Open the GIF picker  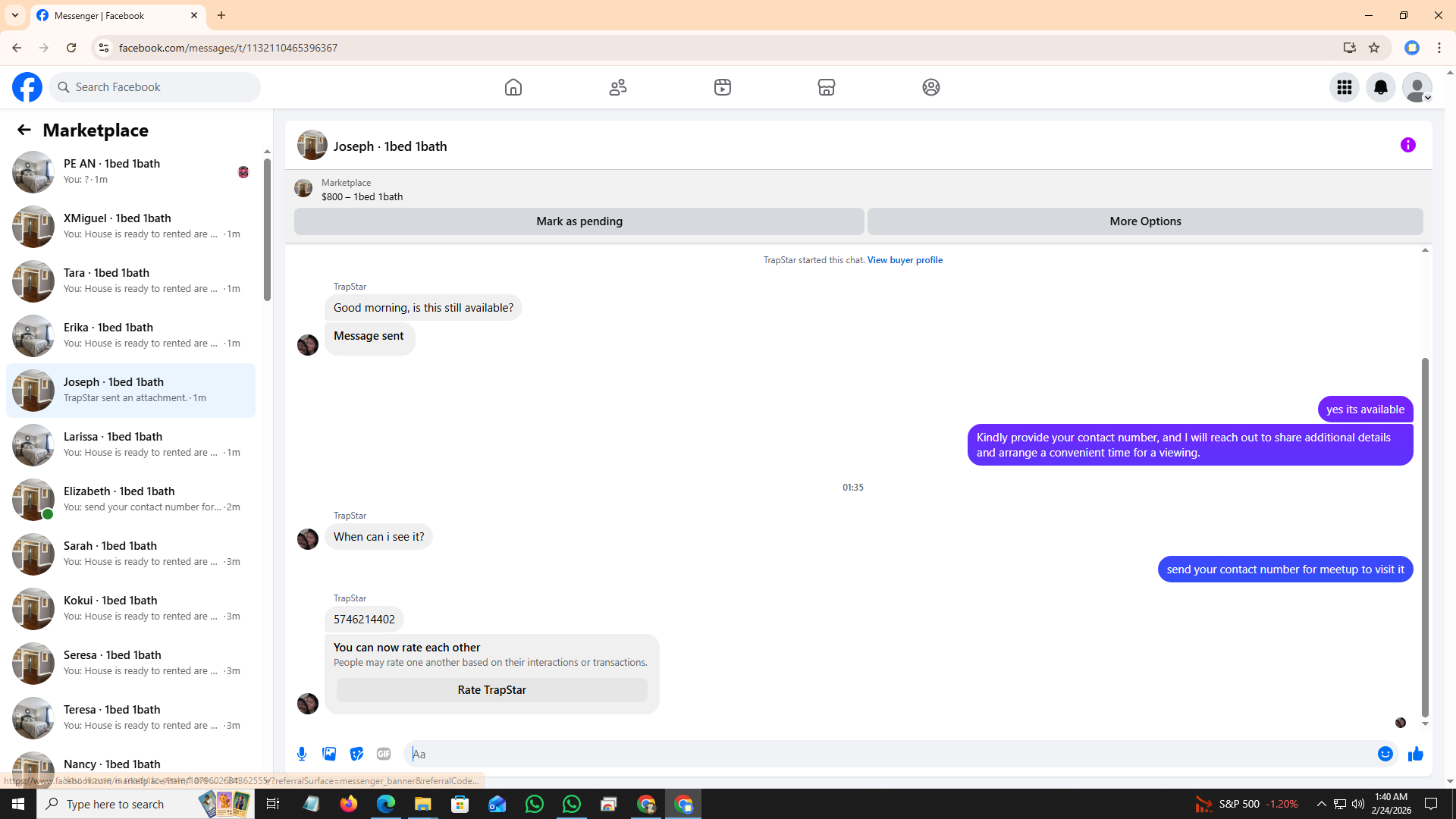click(384, 754)
